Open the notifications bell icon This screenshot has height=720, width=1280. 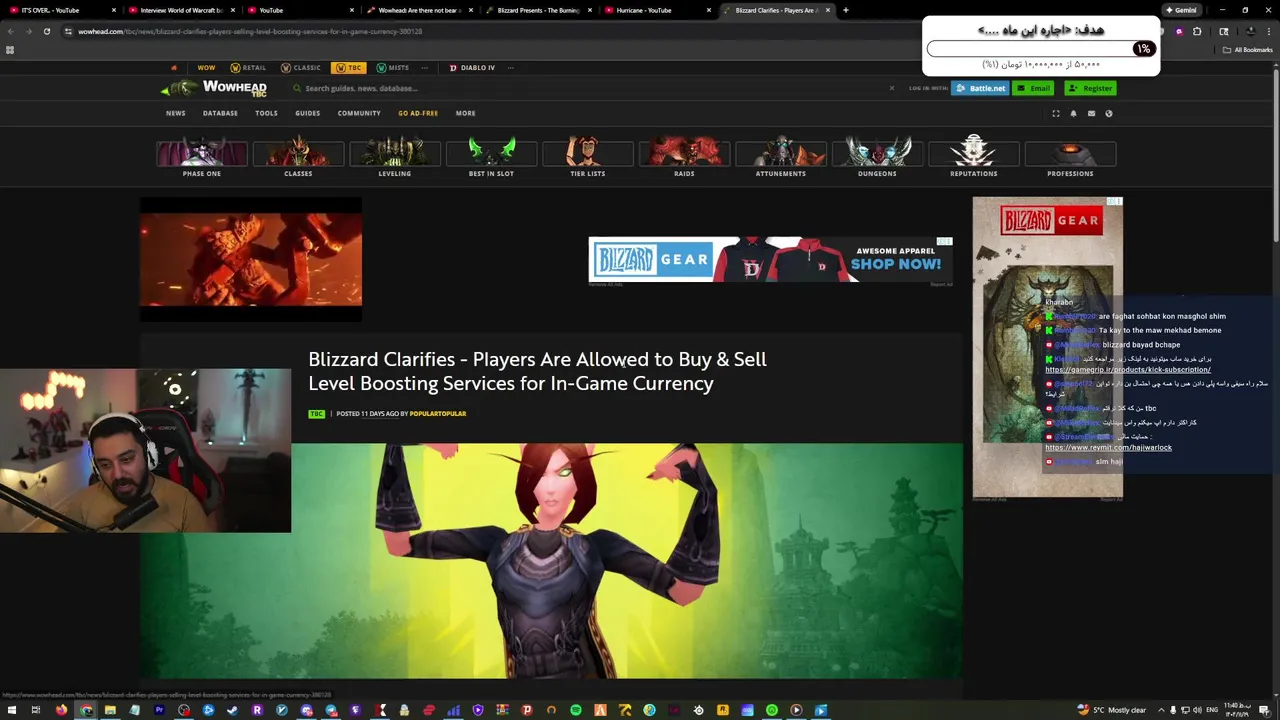(1073, 113)
